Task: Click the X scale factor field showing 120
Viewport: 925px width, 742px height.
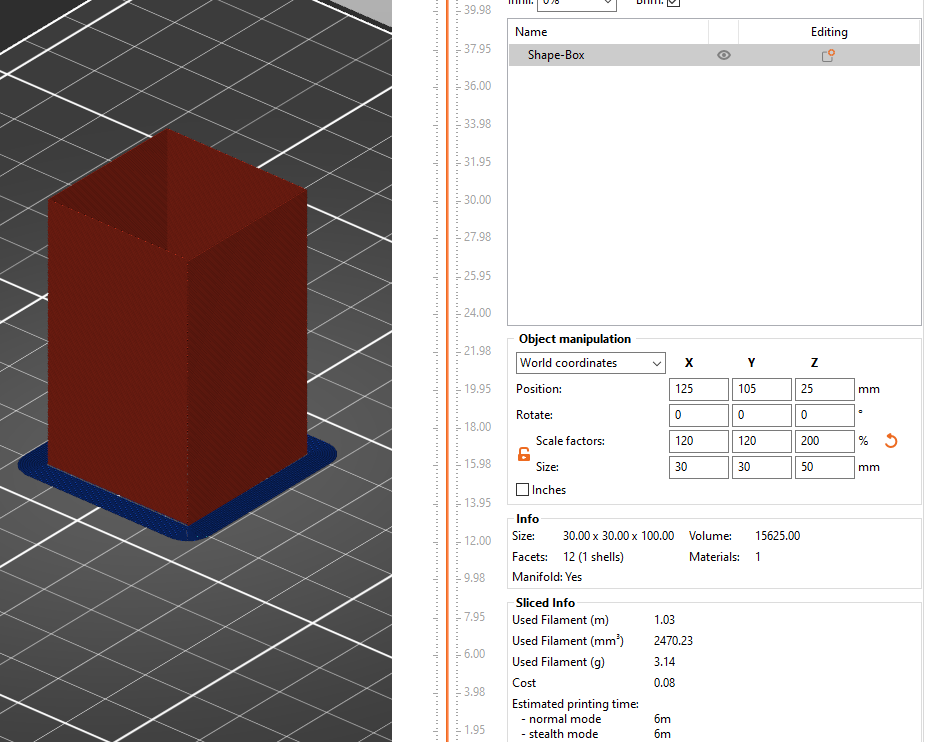Action: pos(698,441)
